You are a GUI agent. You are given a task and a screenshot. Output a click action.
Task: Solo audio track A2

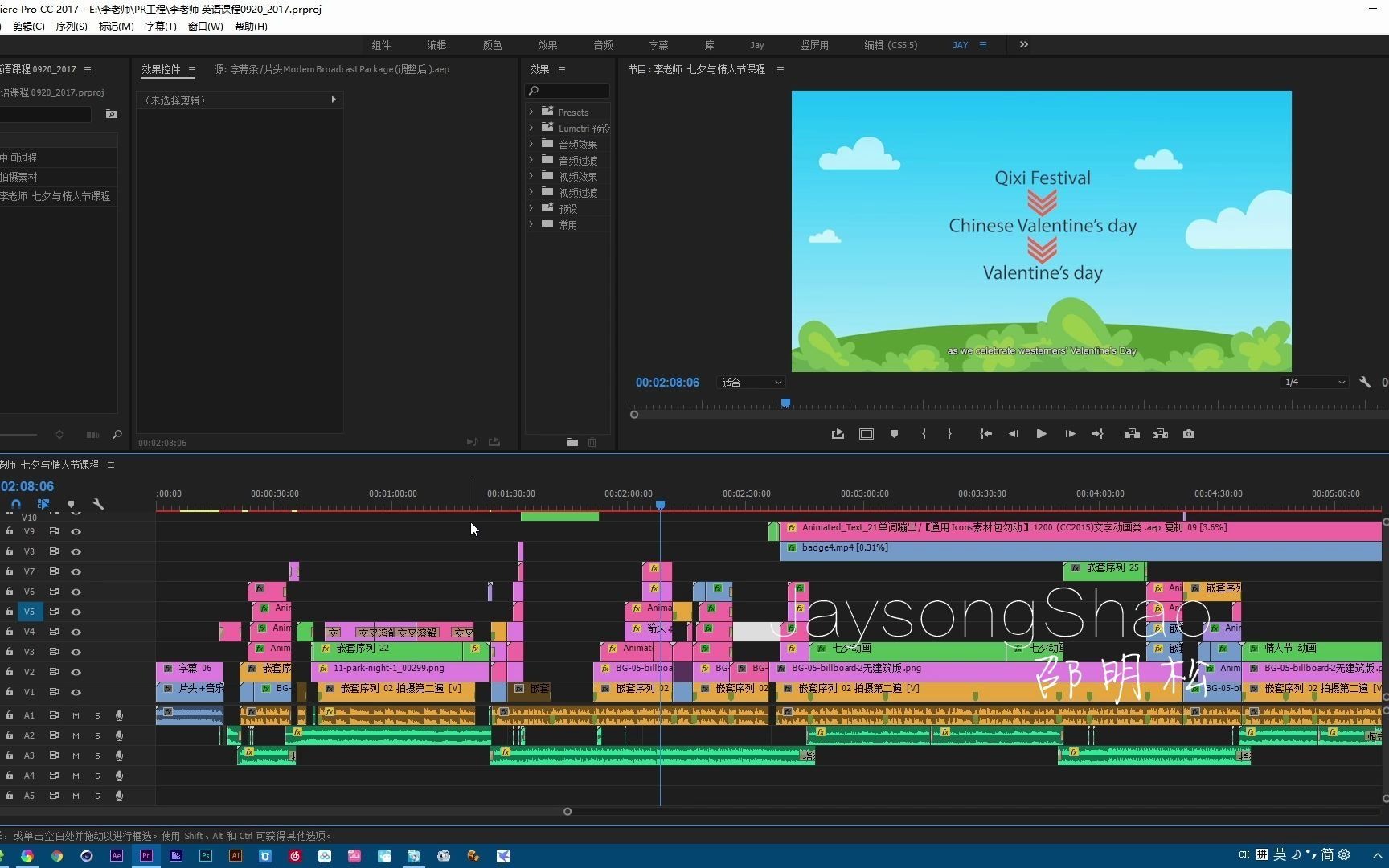97,735
